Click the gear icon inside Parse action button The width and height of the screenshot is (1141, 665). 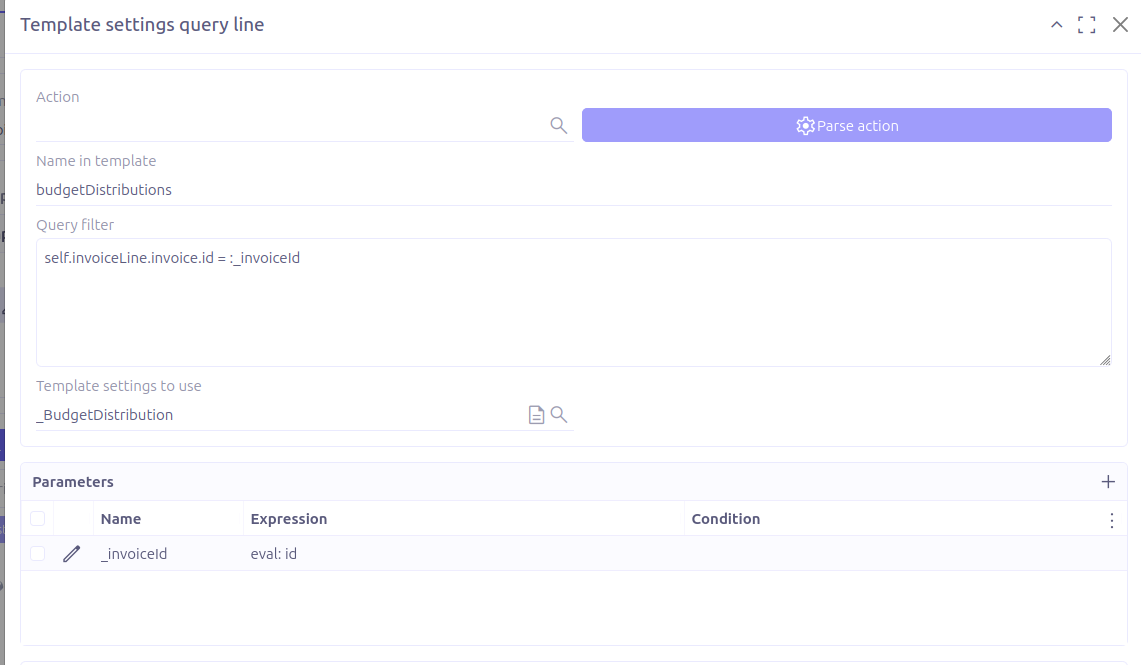pyautogui.click(x=804, y=125)
